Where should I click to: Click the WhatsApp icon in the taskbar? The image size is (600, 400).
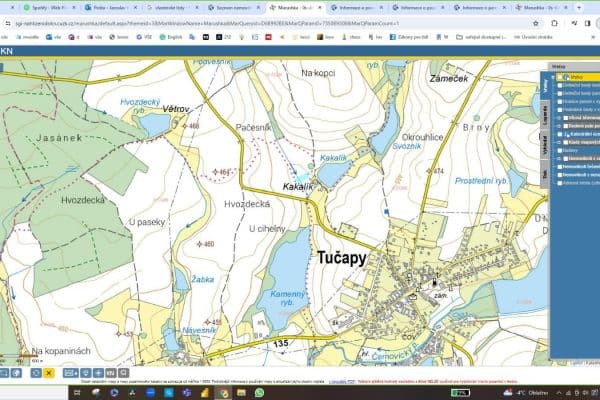pyautogui.click(x=259, y=393)
